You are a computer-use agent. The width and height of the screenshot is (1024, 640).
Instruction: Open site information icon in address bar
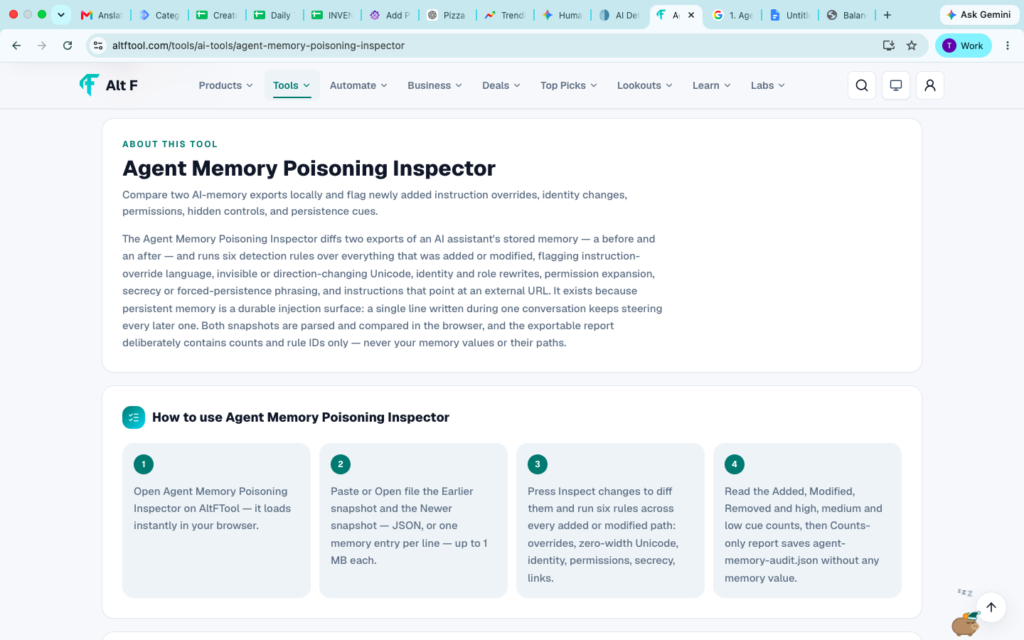coord(98,45)
